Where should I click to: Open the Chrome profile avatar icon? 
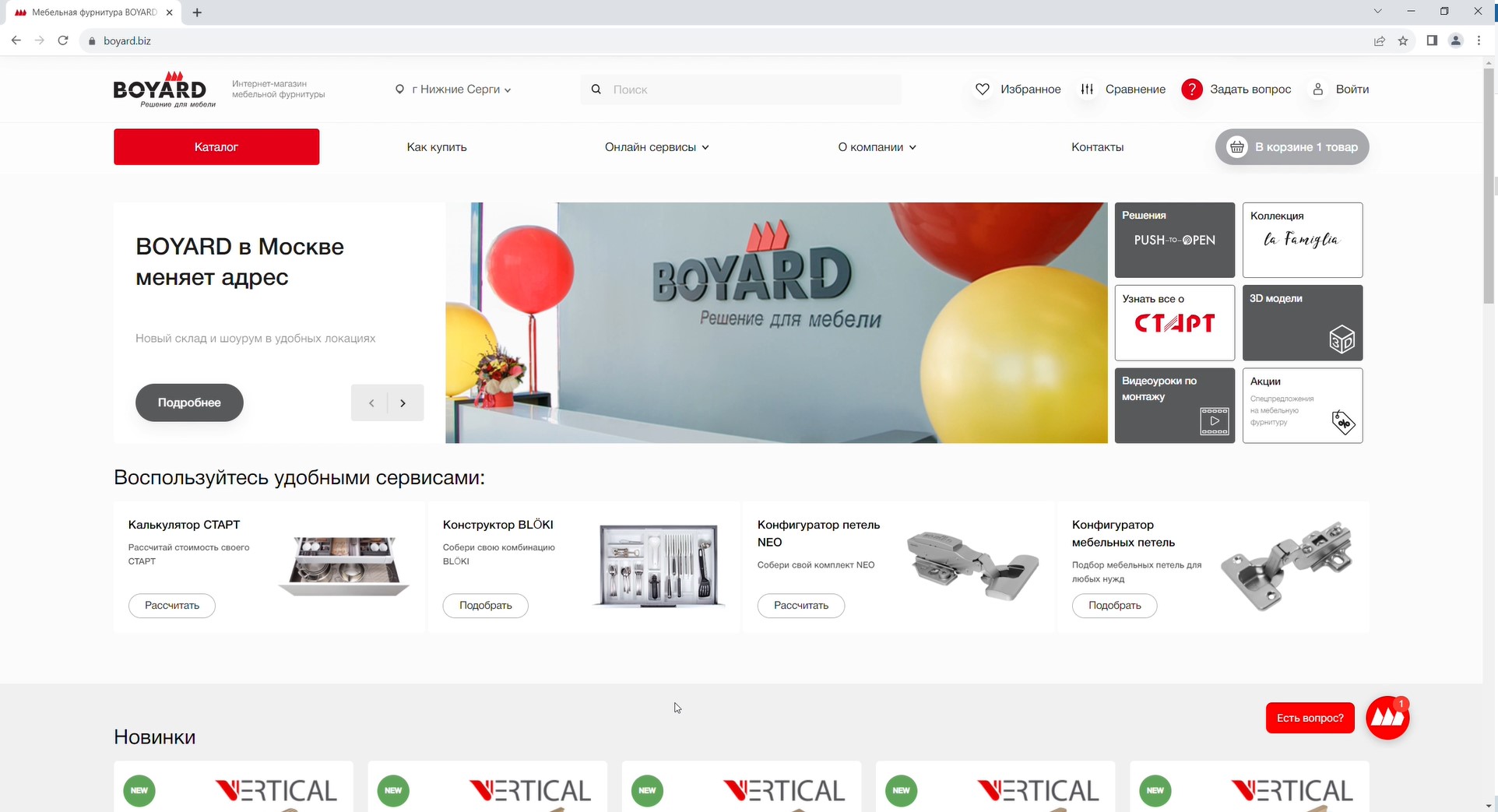pos(1455,40)
